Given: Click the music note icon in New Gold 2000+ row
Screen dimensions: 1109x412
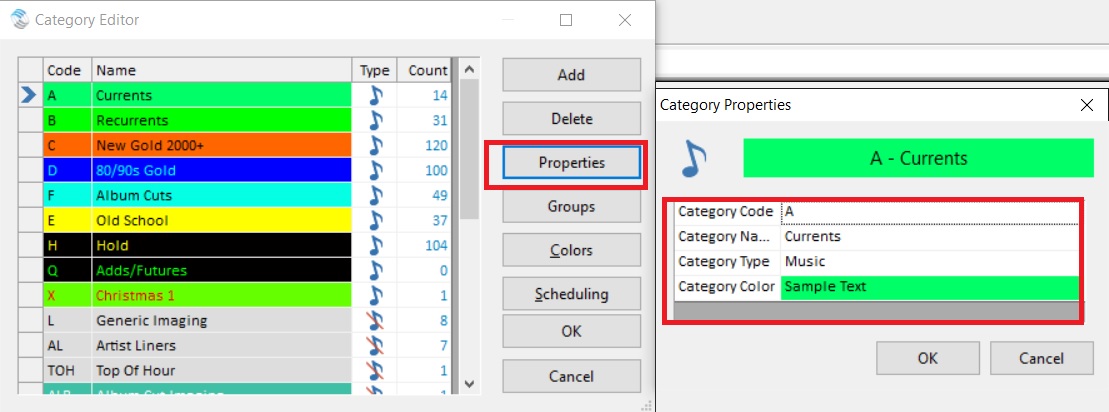Looking at the screenshot, I should click(x=375, y=146).
